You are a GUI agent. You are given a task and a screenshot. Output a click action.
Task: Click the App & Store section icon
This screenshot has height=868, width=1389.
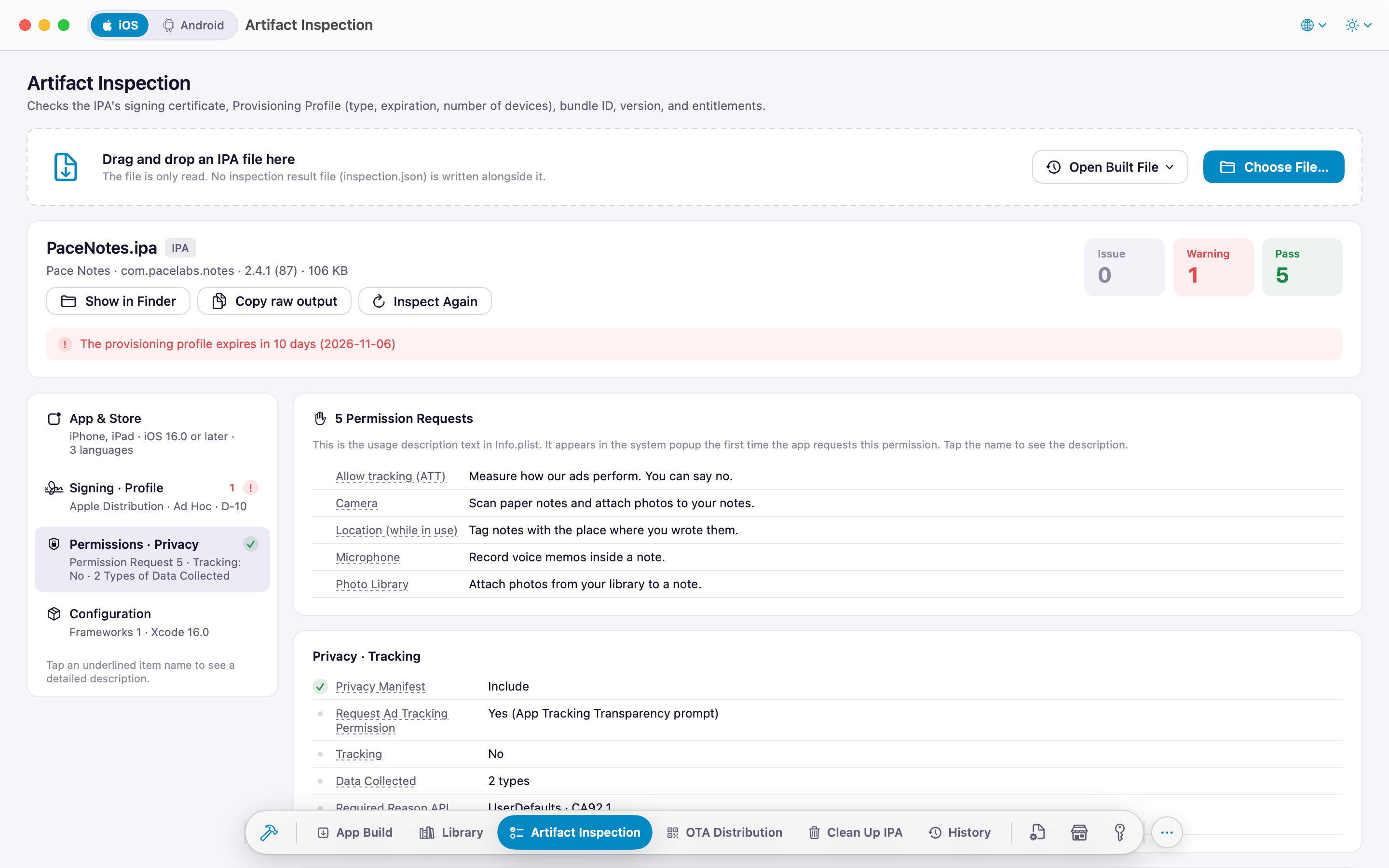point(54,419)
